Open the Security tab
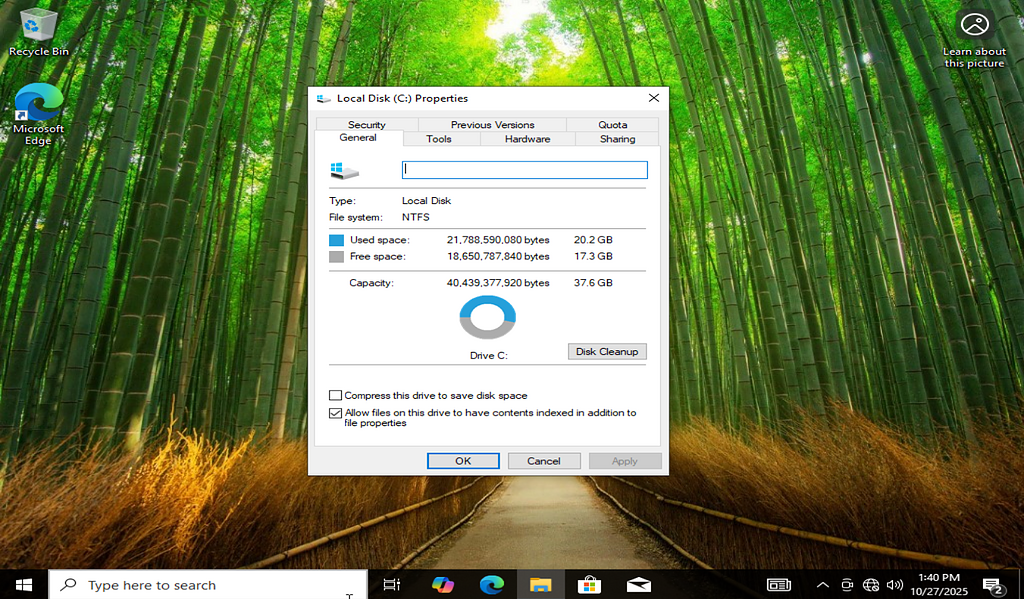Viewport: 1024px width, 599px height. pos(366,125)
